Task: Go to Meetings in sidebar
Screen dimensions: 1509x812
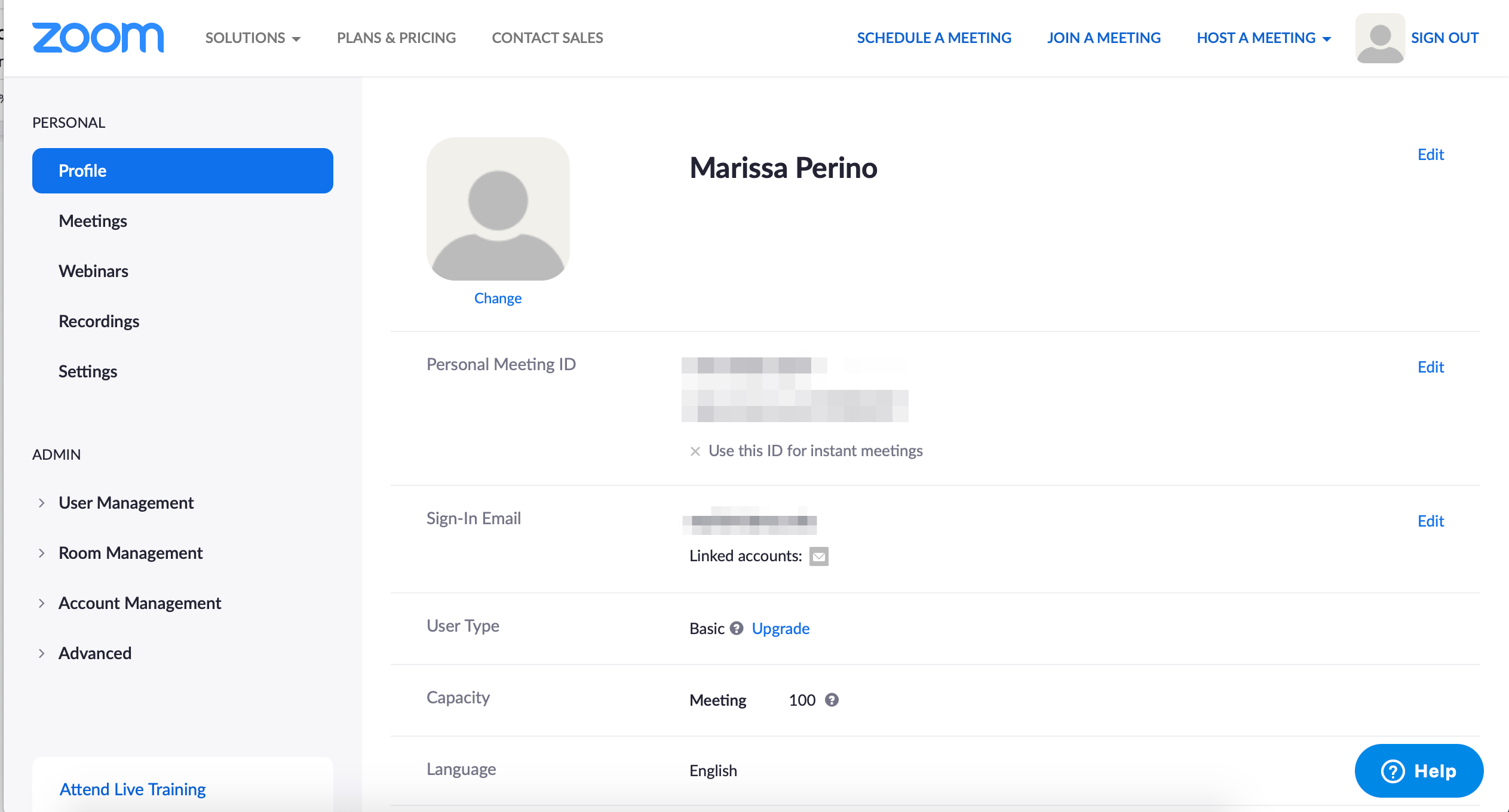Action: pos(93,221)
